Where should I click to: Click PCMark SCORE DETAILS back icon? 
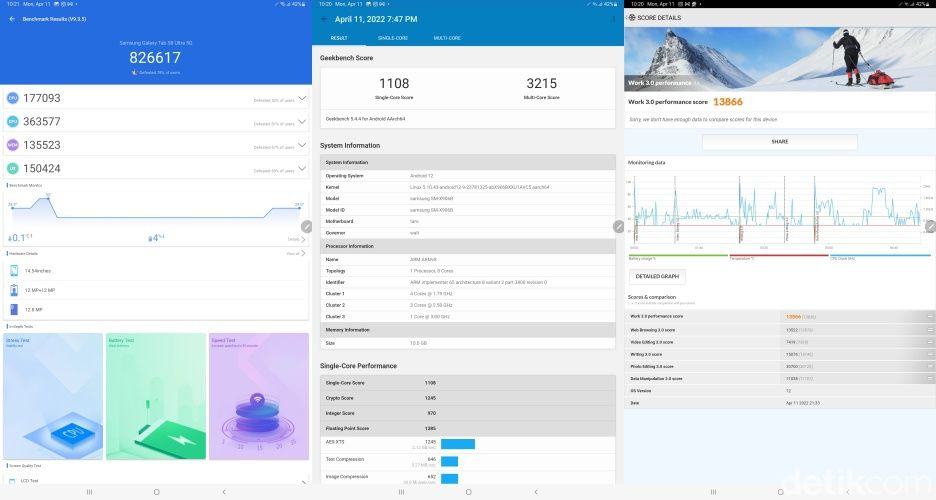(x=632, y=17)
